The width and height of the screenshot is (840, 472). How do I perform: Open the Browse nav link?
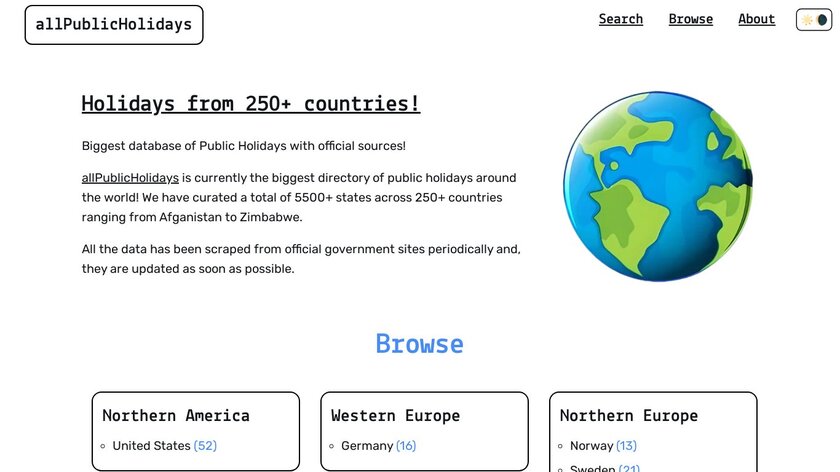(691, 19)
